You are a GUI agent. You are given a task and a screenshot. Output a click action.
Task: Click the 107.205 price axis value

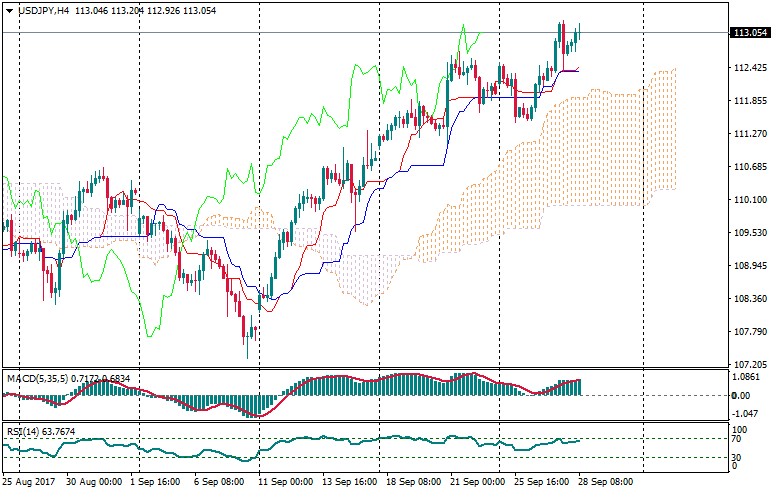tap(748, 365)
